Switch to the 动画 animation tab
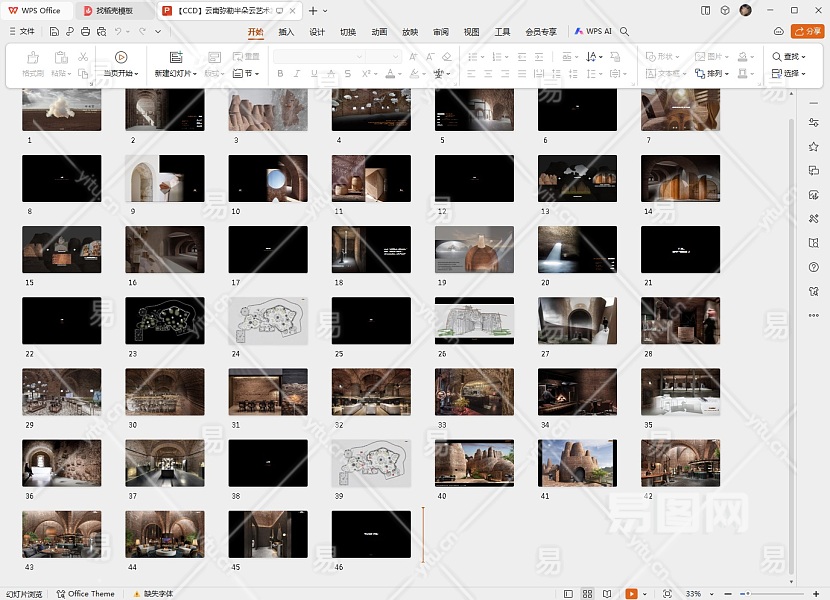The image size is (830, 600). 379,32
